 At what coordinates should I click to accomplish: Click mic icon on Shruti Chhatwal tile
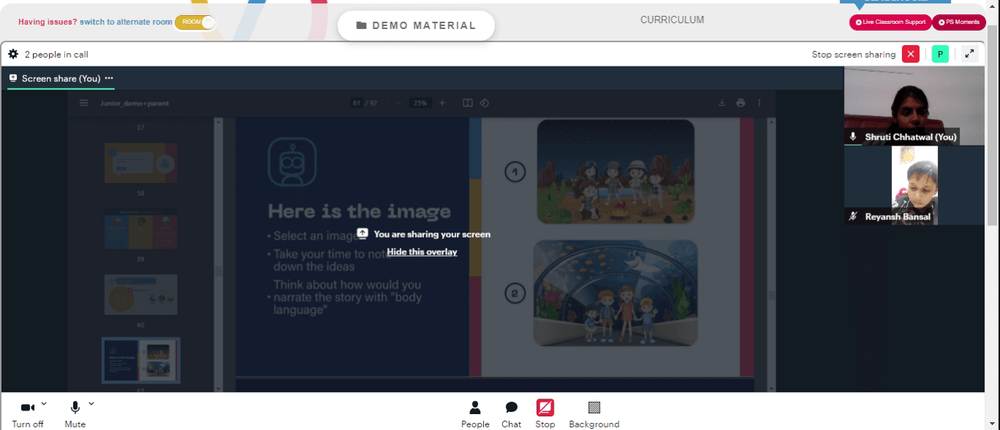click(853, 137)
